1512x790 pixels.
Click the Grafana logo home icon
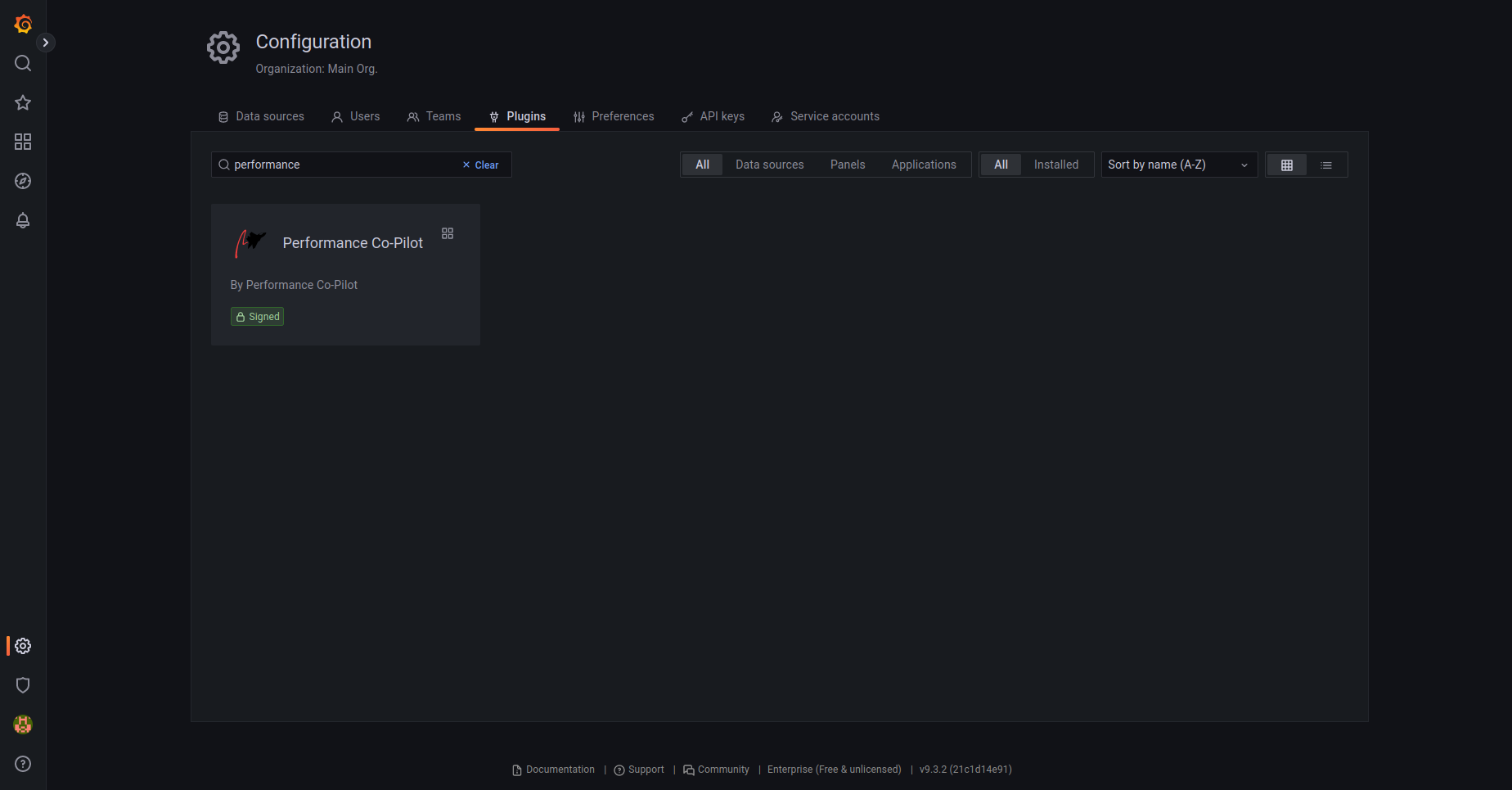[x=23, y=24]
